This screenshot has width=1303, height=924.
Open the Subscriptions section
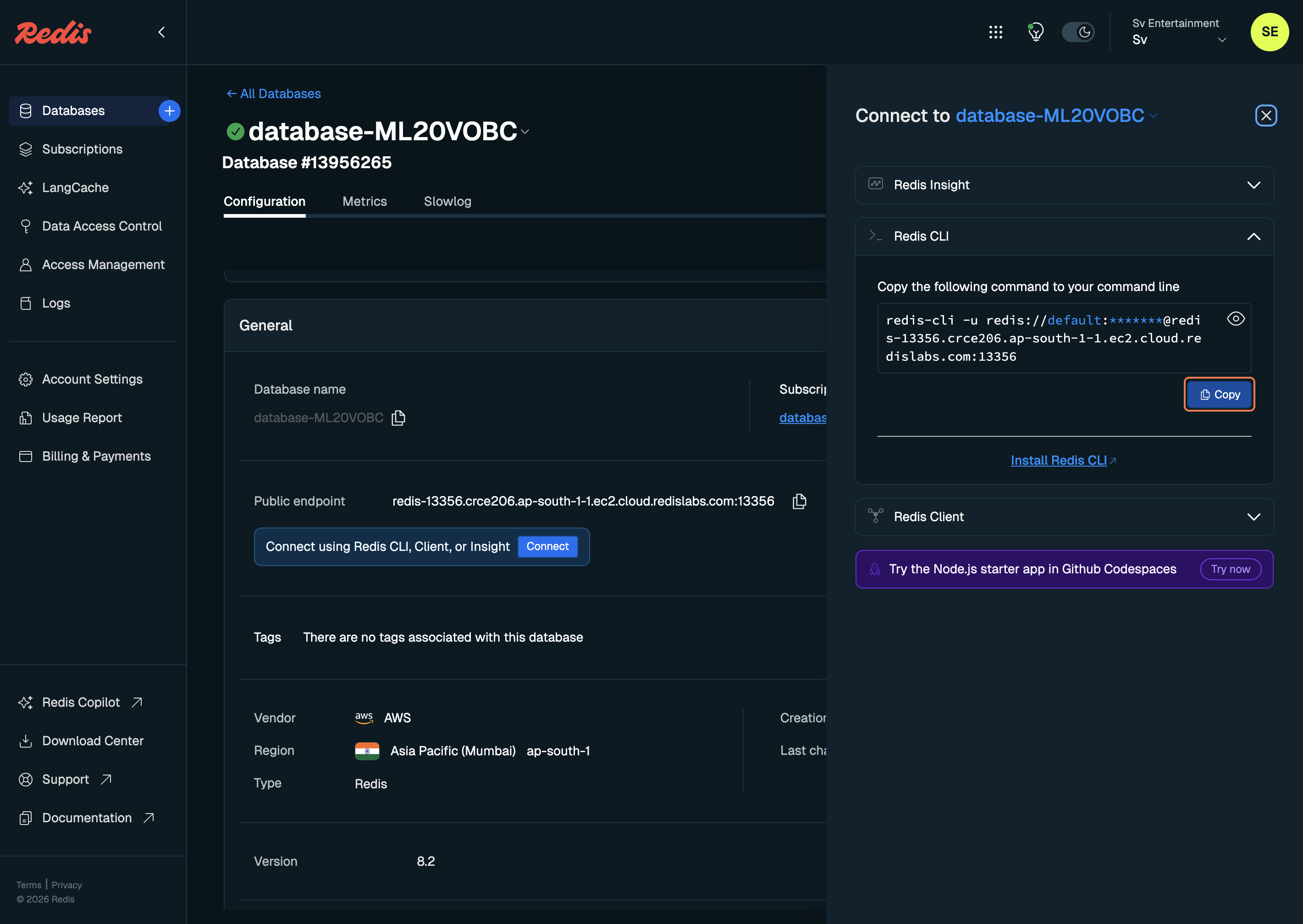coord(82,149)
